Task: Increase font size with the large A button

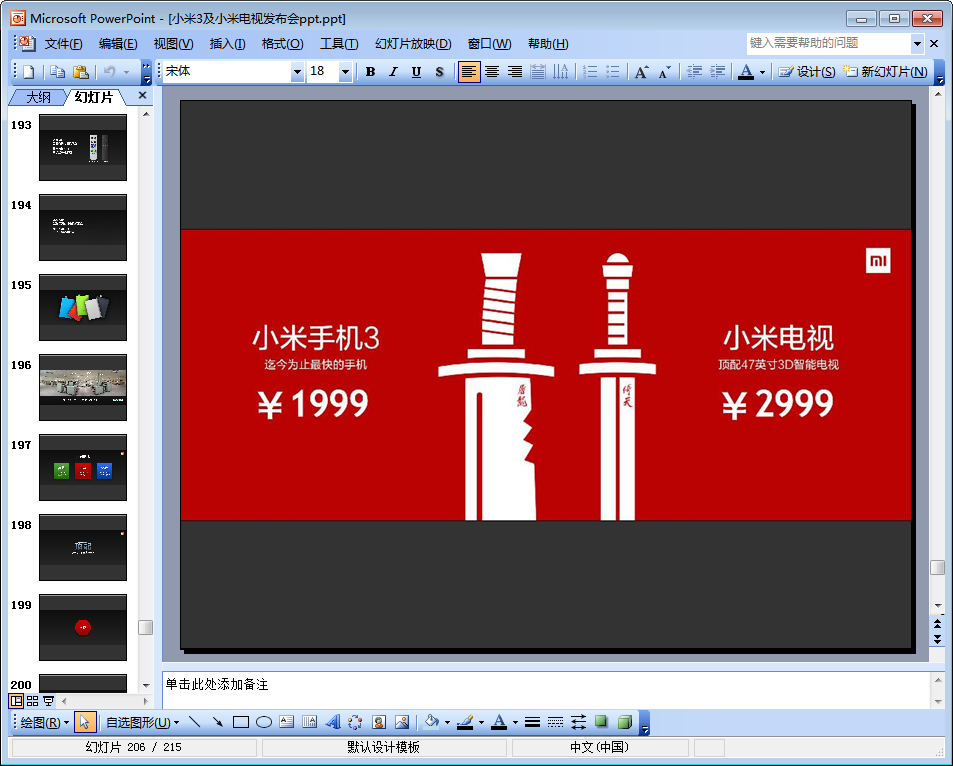Action: [641, 72]
